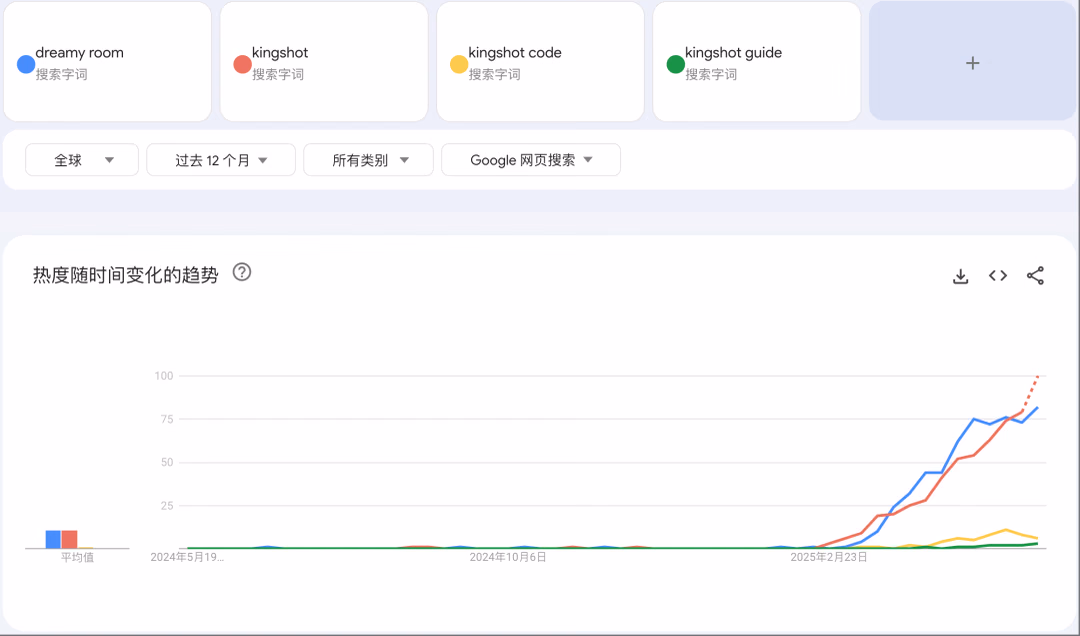Click the 2024年5月19 axis label
Screen dimensions: 1080x636
click(187, 557)
